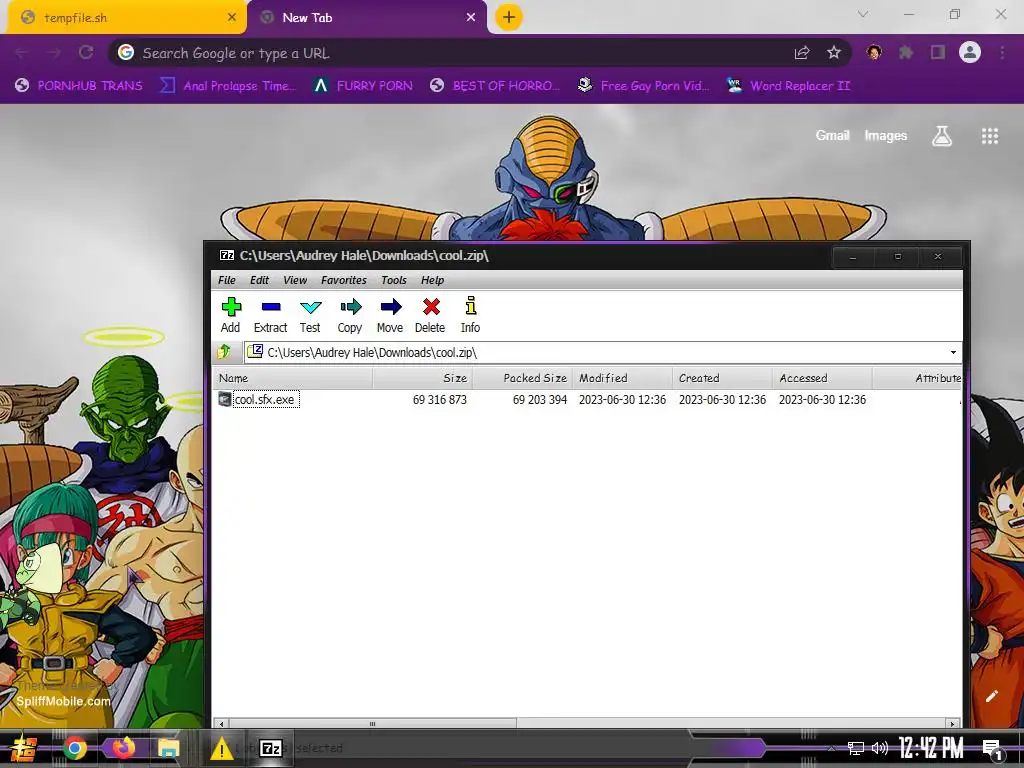Sort by Packed Size column header

point(522,378)
